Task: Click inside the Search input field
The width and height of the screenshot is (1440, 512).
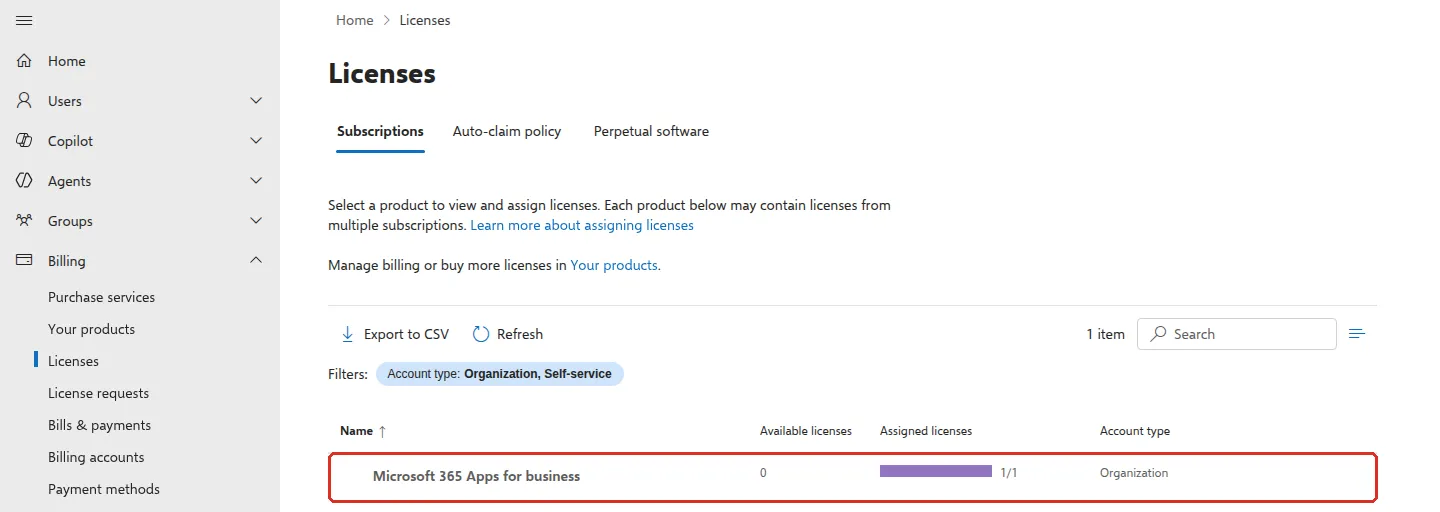Action: click(1237, 334)
